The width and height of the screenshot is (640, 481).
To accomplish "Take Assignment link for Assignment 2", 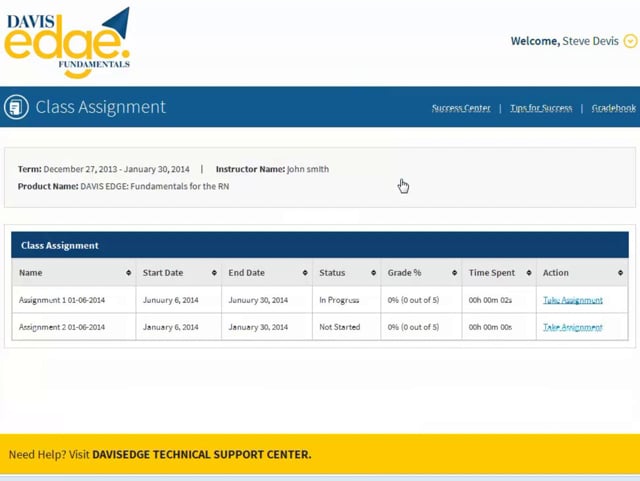I will point(573,327).
